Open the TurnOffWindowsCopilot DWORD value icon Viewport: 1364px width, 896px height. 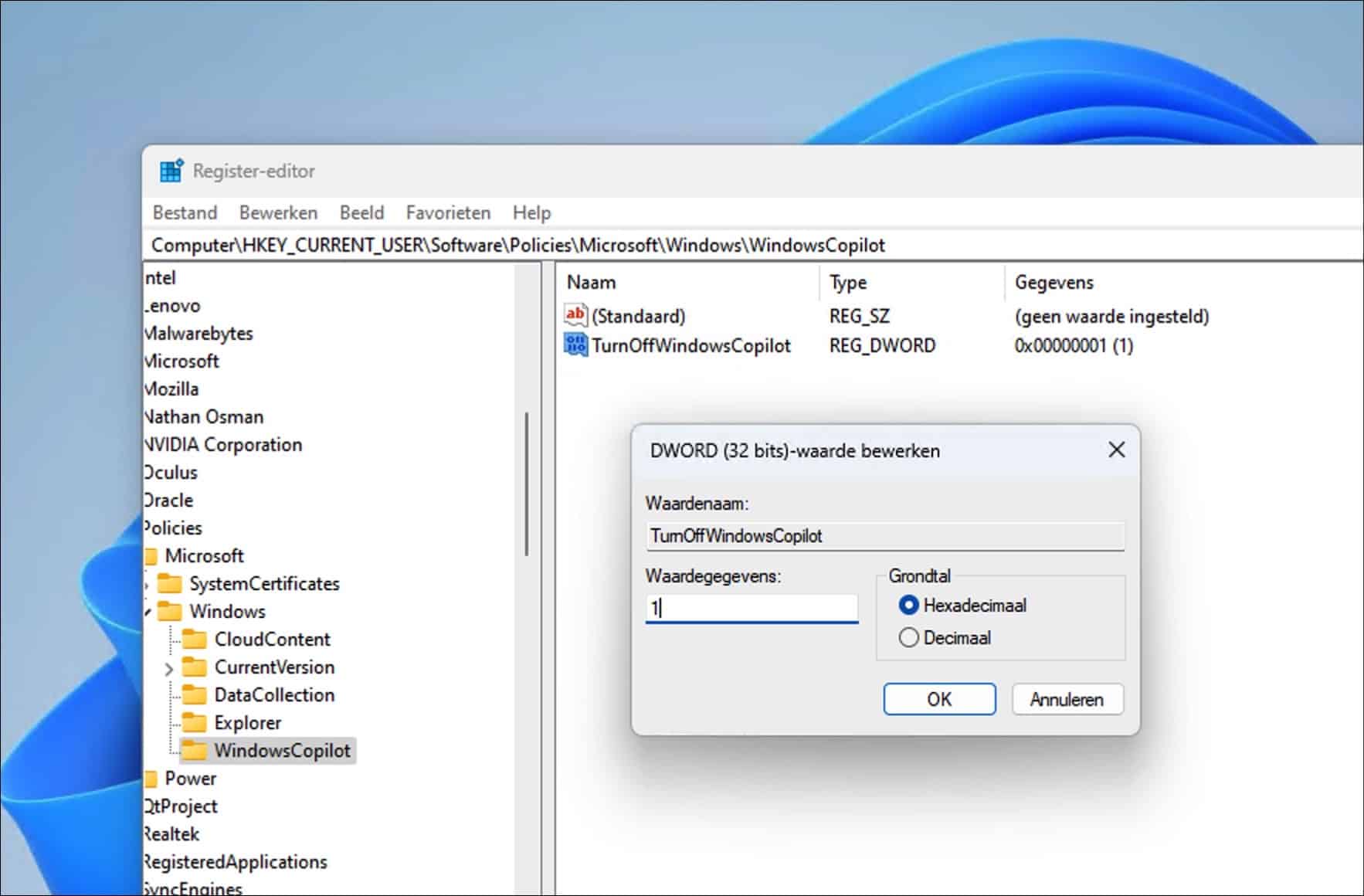575,345
